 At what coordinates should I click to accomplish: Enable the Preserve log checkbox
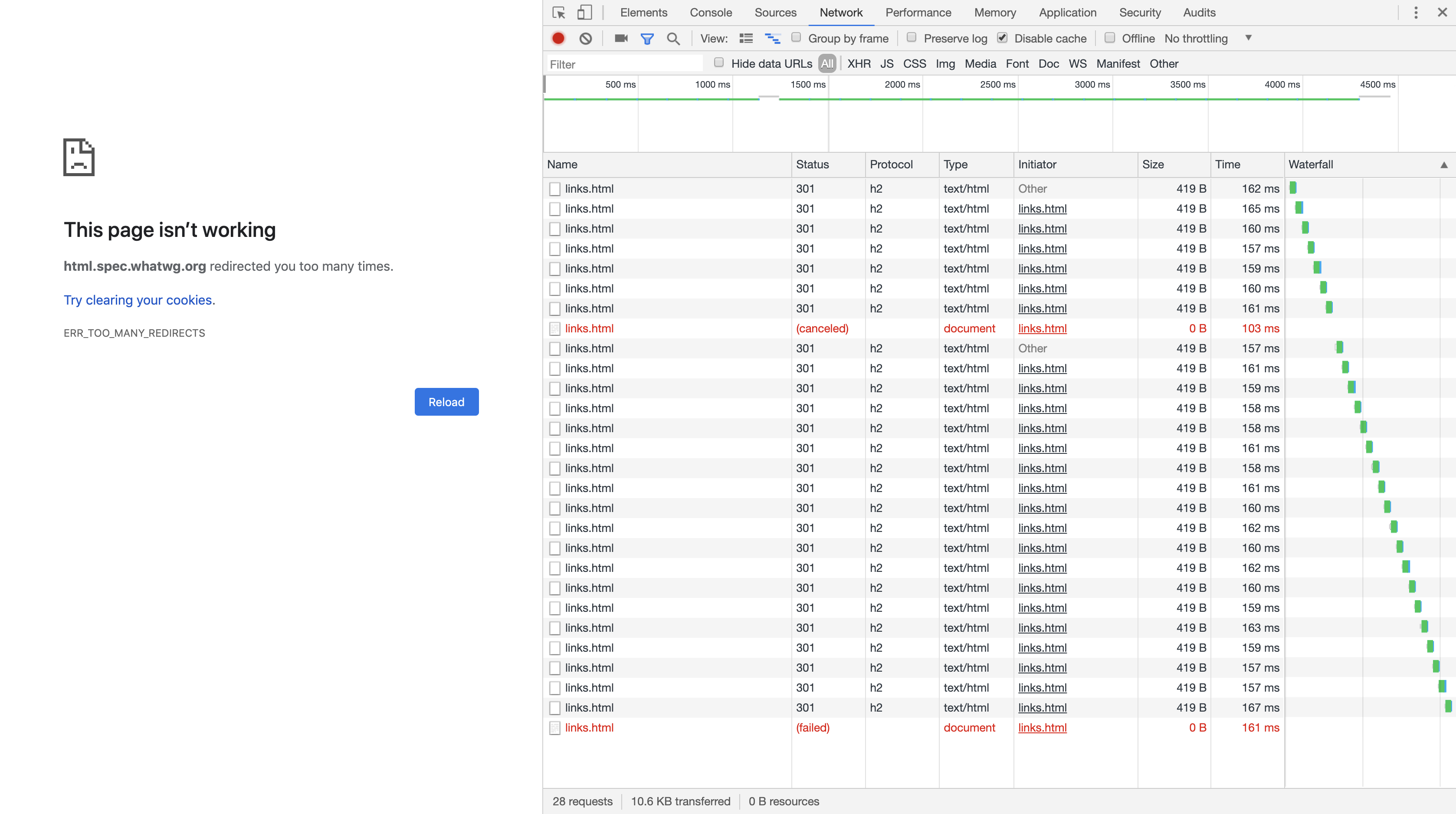point(911,38)
